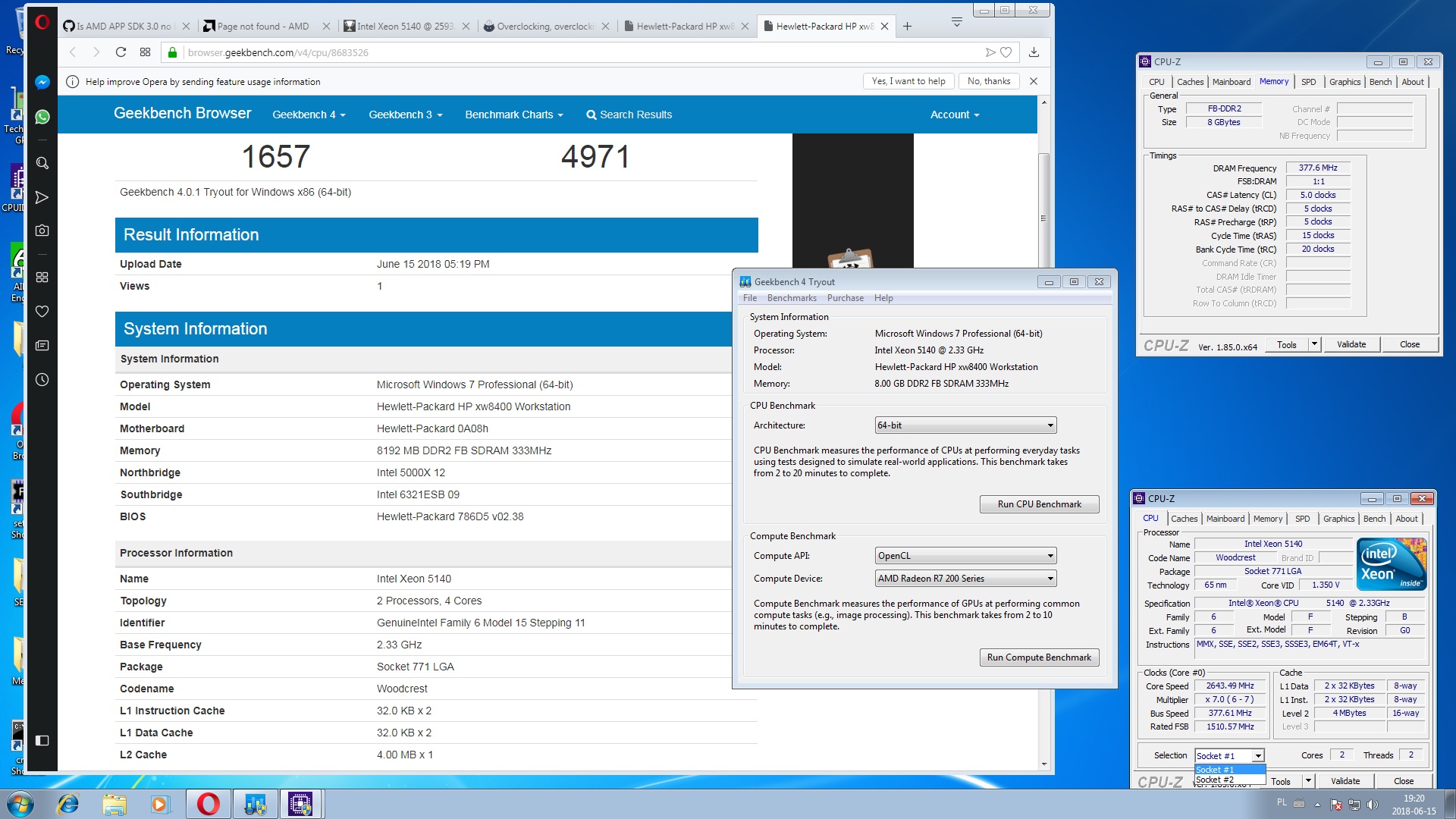
Task: Open Purchase menu in Geekbench
Action: coord(845,298)
